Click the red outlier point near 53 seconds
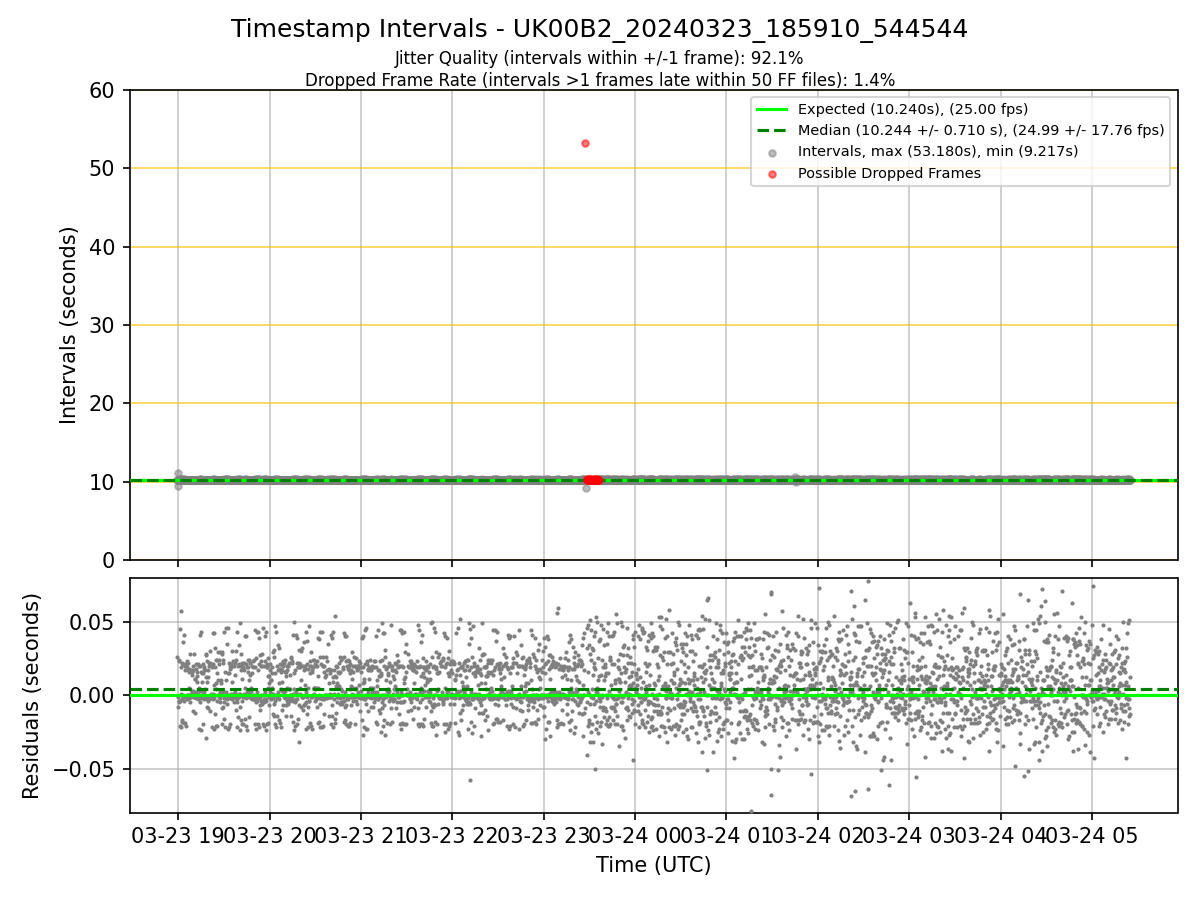1200x900 pixels. (x=585, y=143)
